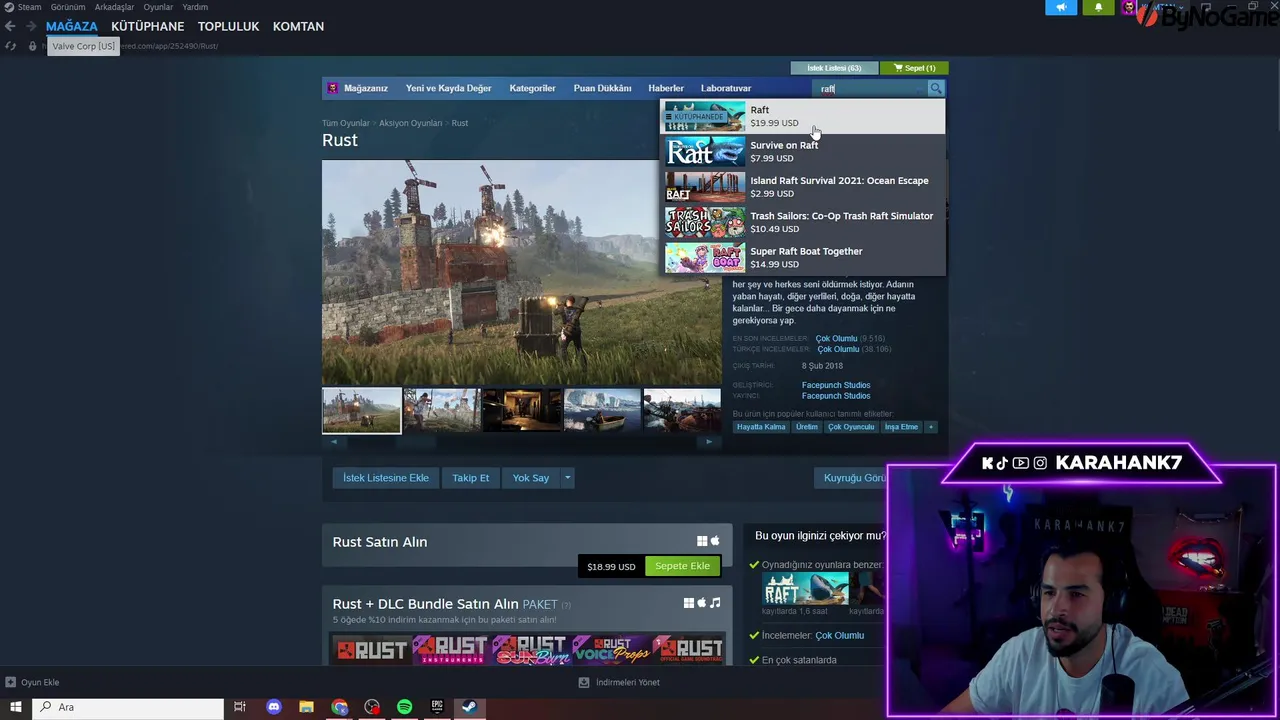The width and height of the screenshot is (1280, 720).
Task: Open Laboratuvar in store nav
Action: tap(726, 88)
